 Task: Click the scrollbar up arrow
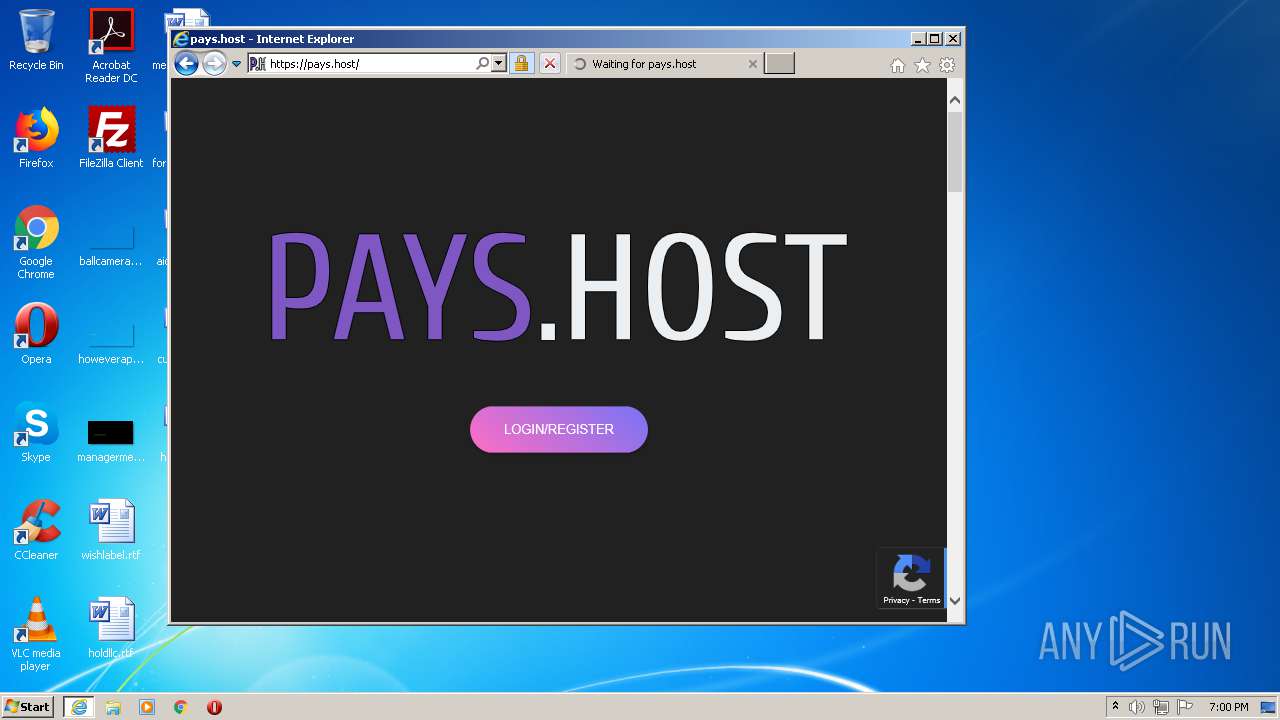coord(955,100)
